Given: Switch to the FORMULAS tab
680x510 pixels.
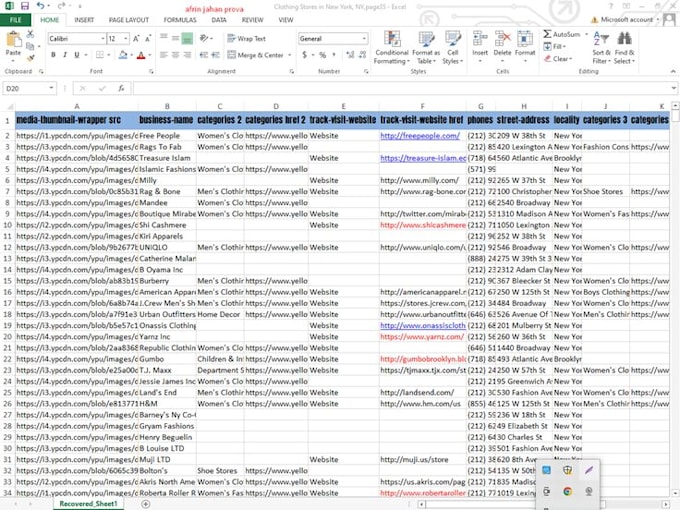Looking at the screenshot, I should click(x=180, y=20).
